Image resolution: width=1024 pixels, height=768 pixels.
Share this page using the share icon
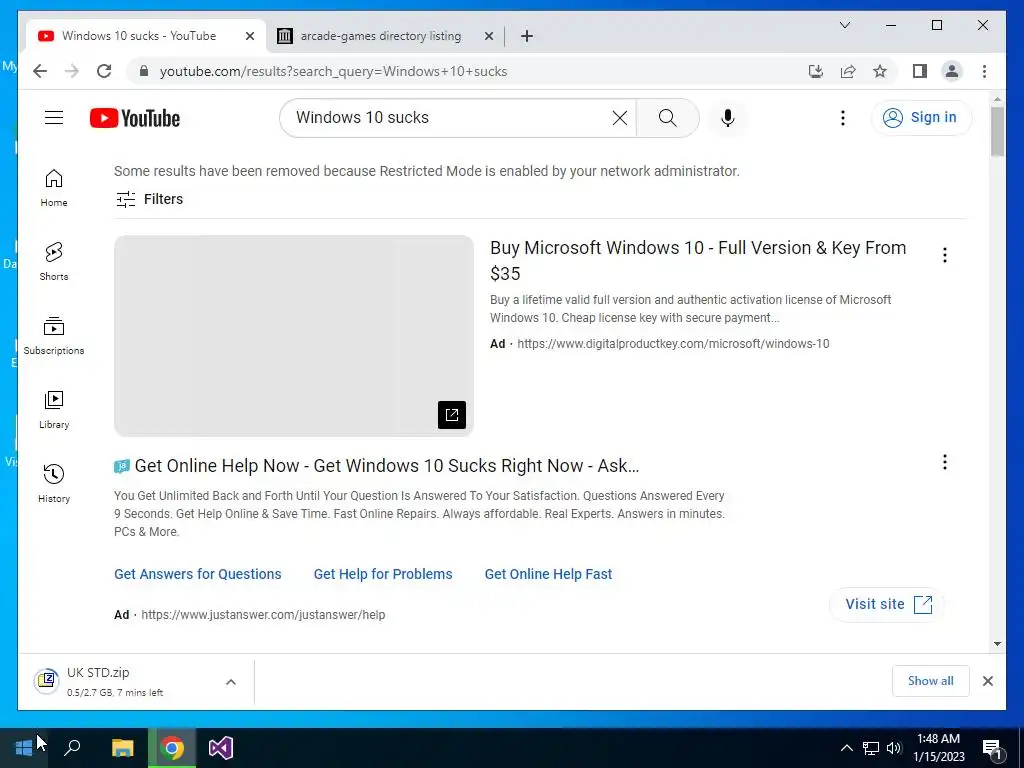point(848,71)
